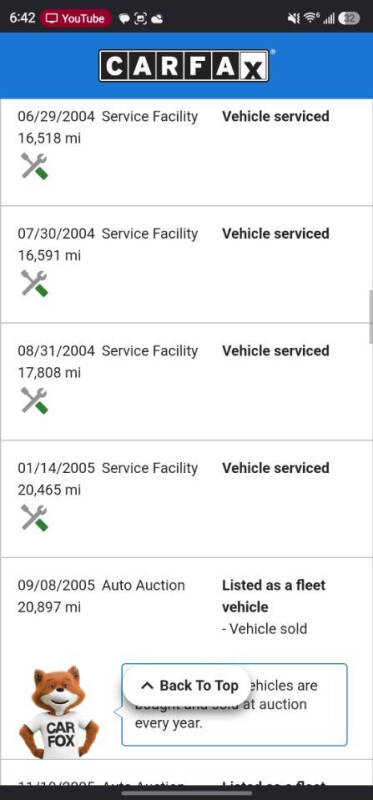Image resolution: width=373 pixels, height=800 pixels.
Task: Click wrench icon under 08/31/2004 service record
Action: coord(34,401)
